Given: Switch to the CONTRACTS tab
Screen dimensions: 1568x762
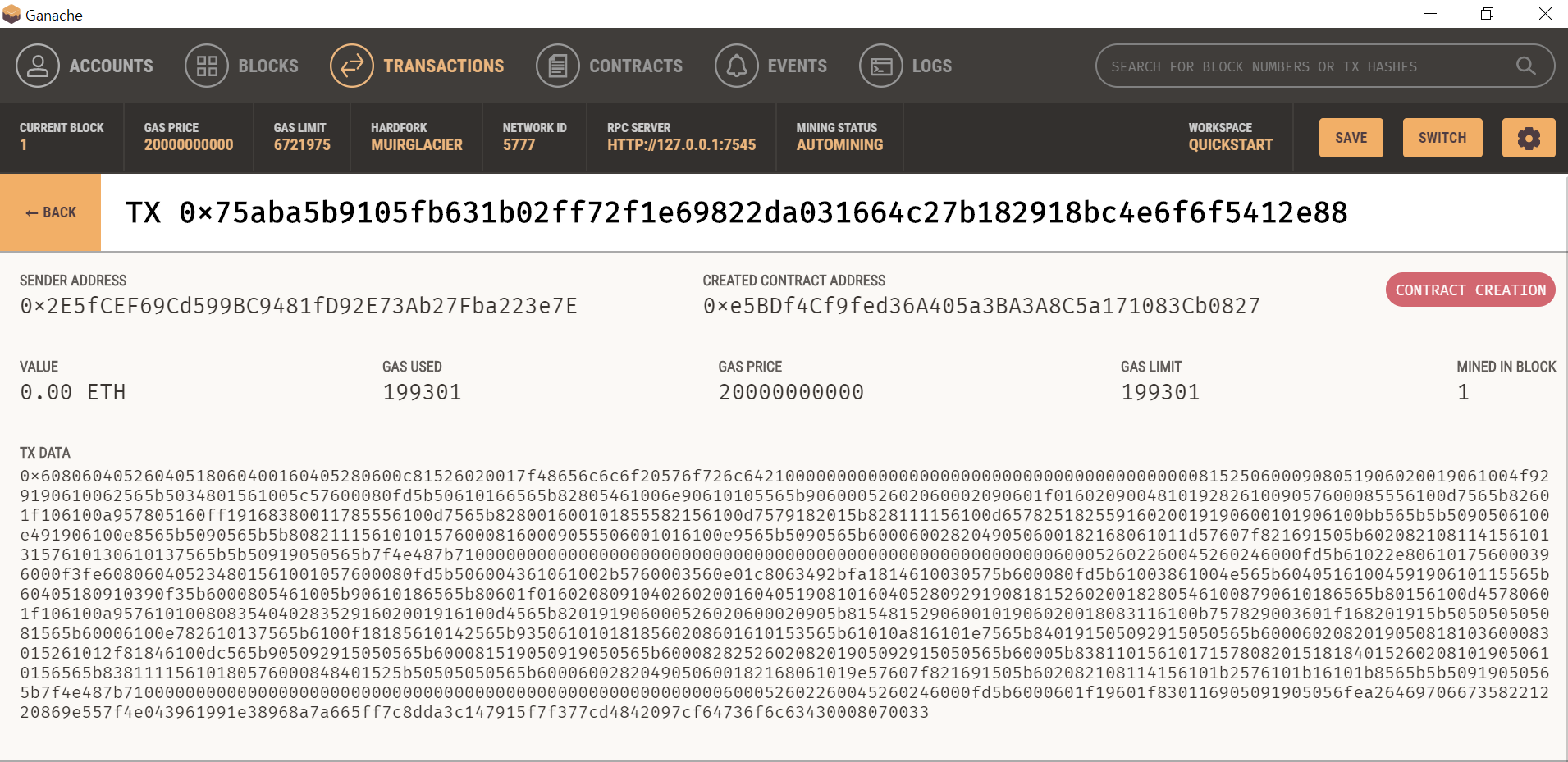Looking at the screenshot, I should (x=636, y=66).
